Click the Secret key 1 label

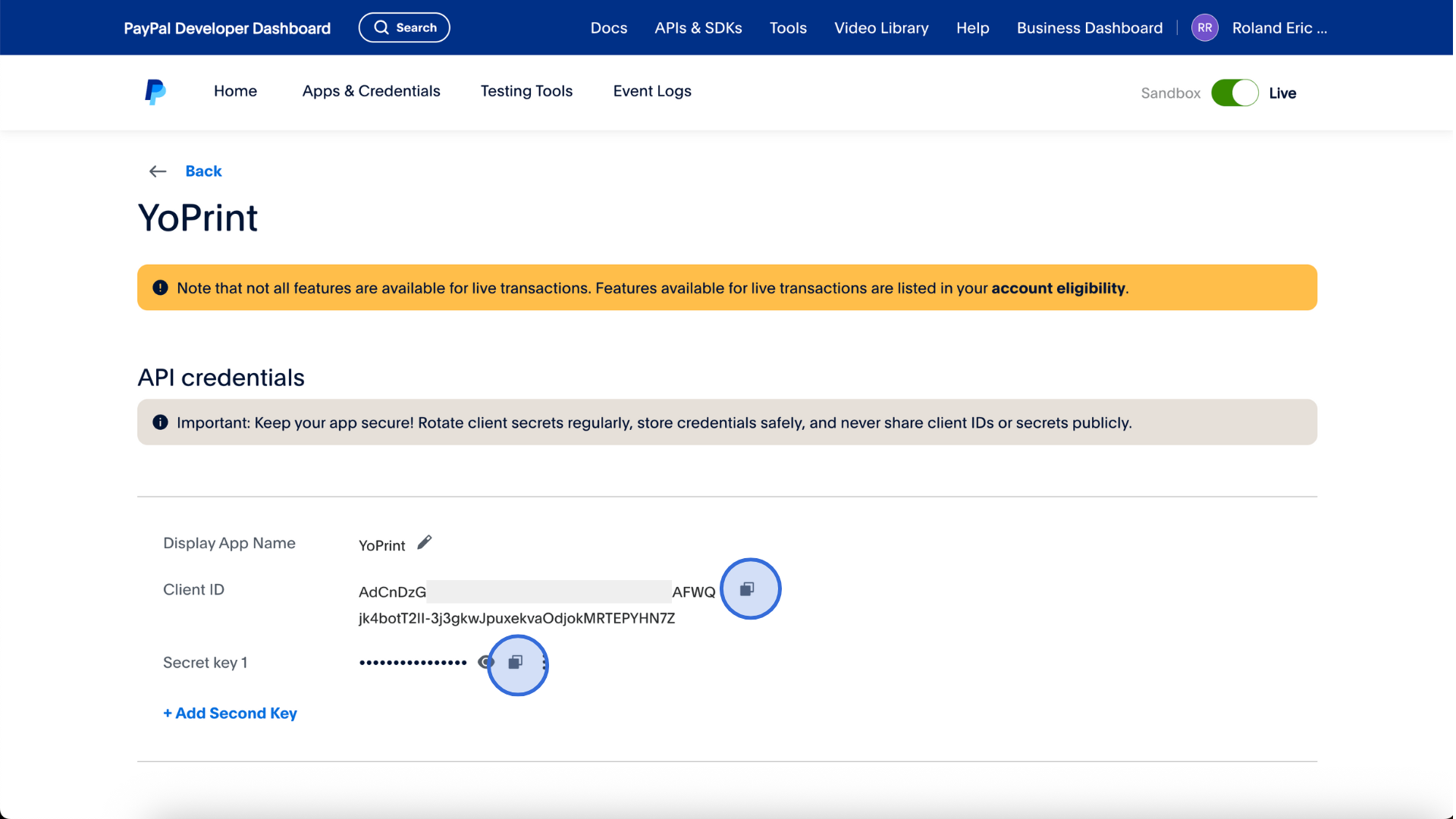pyautogui.click(x=205, y=663)
